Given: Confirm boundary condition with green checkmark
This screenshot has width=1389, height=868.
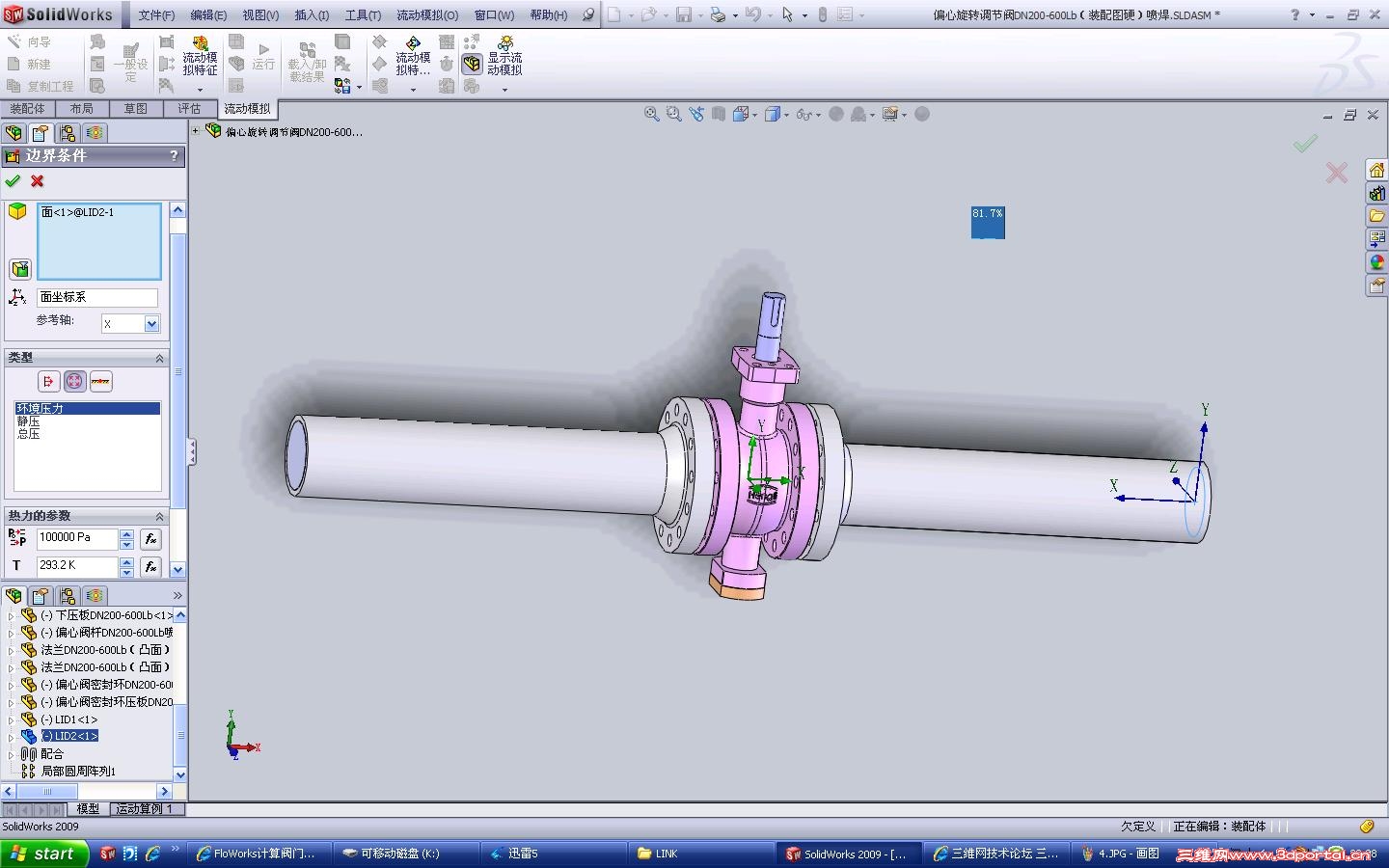Looking at the screenshot, I should [13, 180].
